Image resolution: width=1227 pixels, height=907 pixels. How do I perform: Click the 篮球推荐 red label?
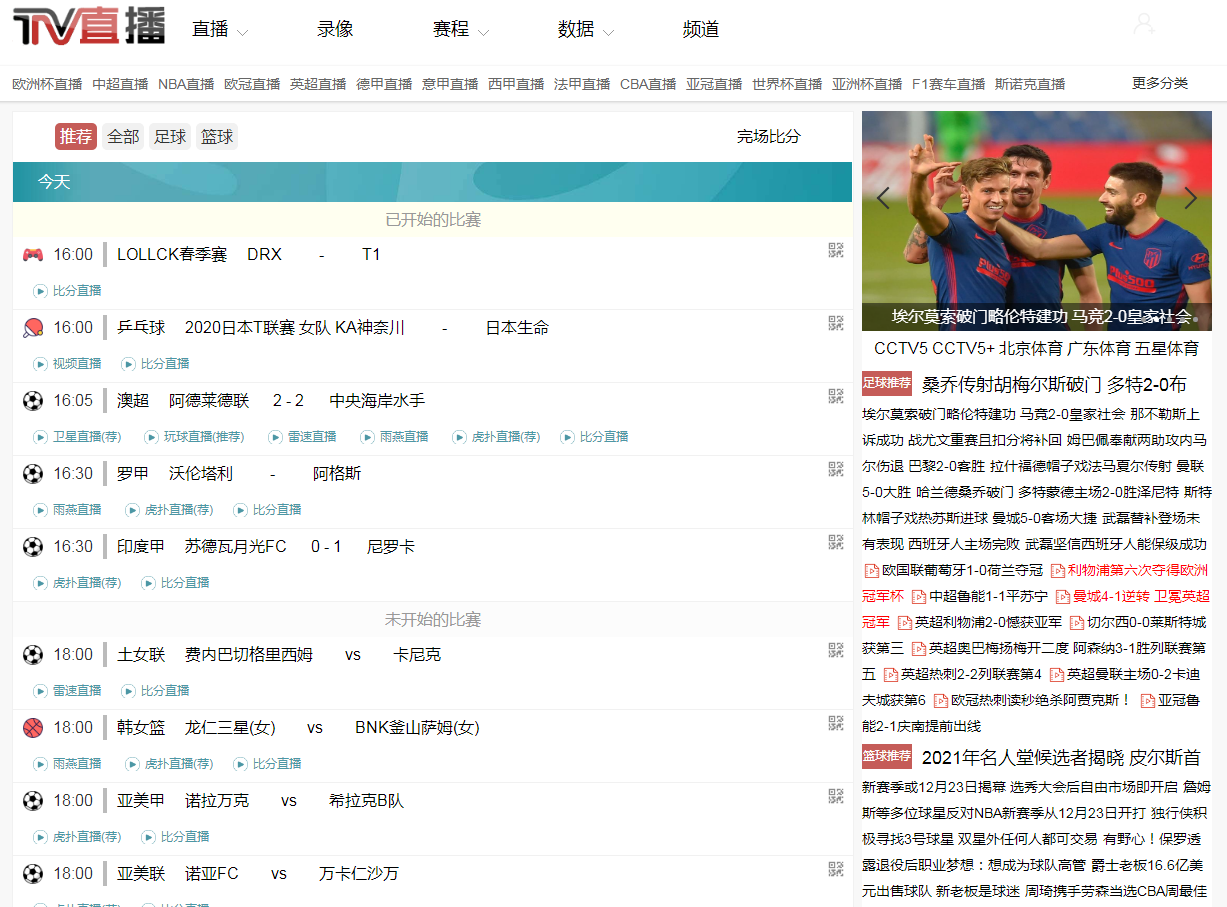point(887,756)
